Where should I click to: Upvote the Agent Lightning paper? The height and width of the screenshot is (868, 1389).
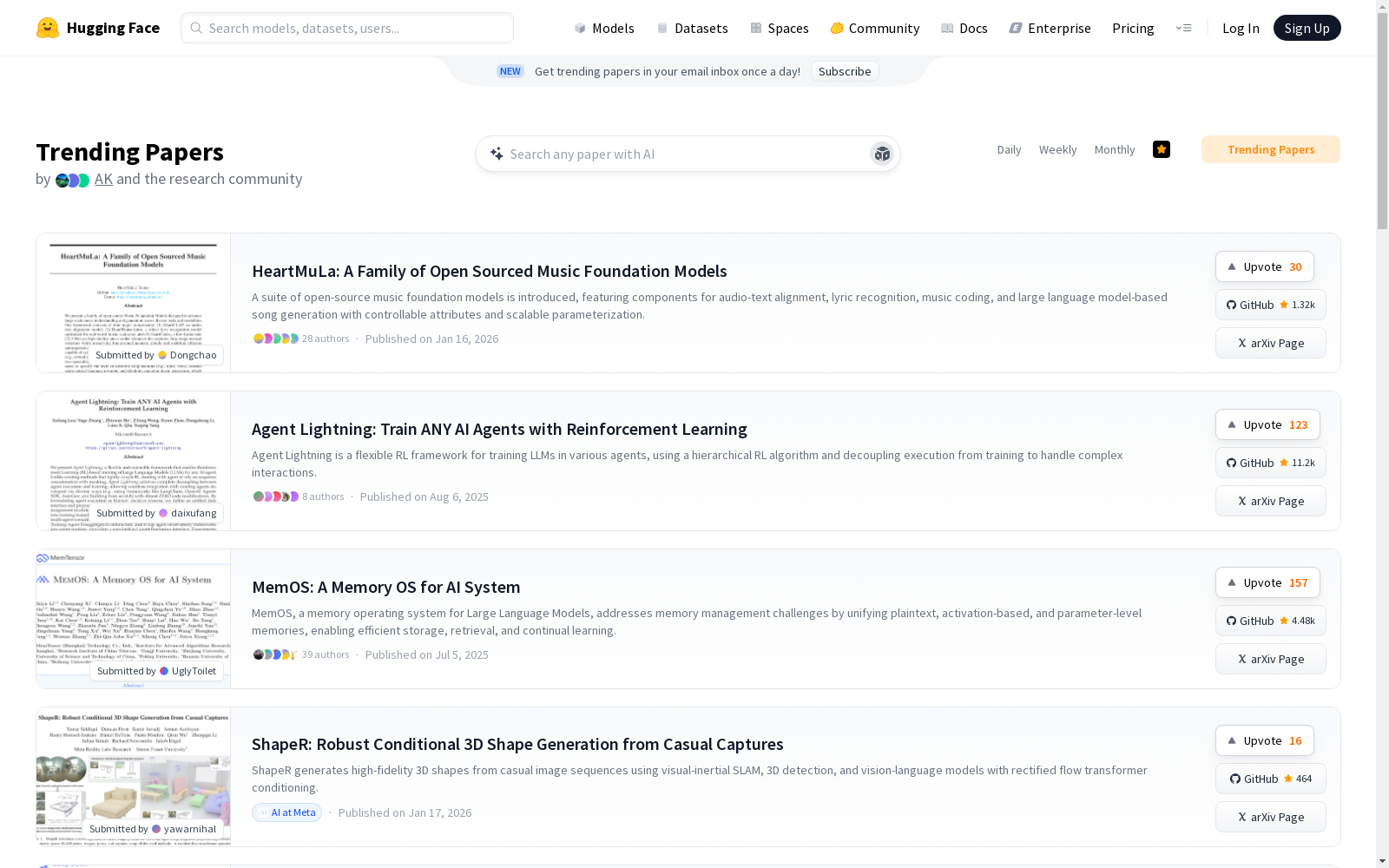1267,424
